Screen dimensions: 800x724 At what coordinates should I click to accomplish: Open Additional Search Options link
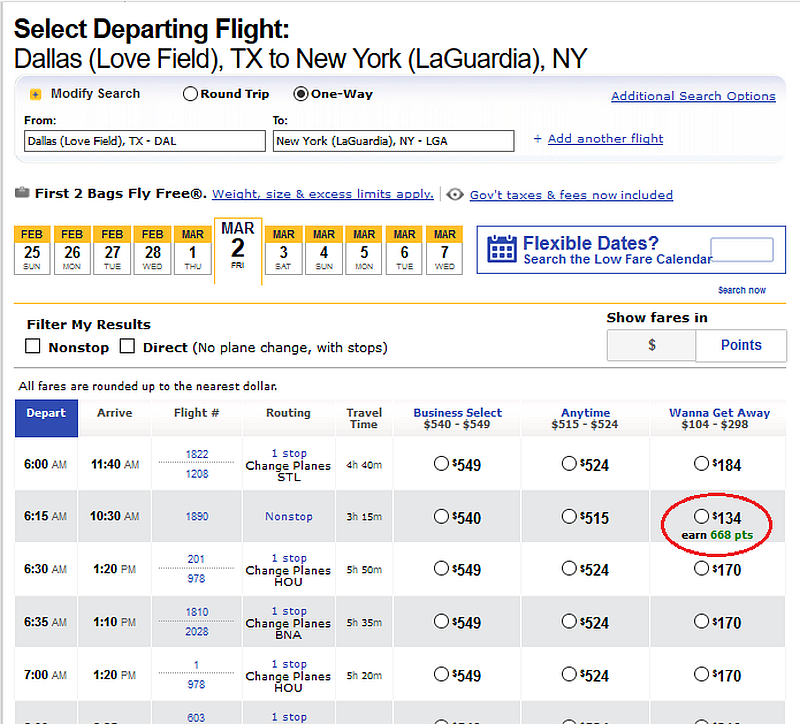[693, 96]
